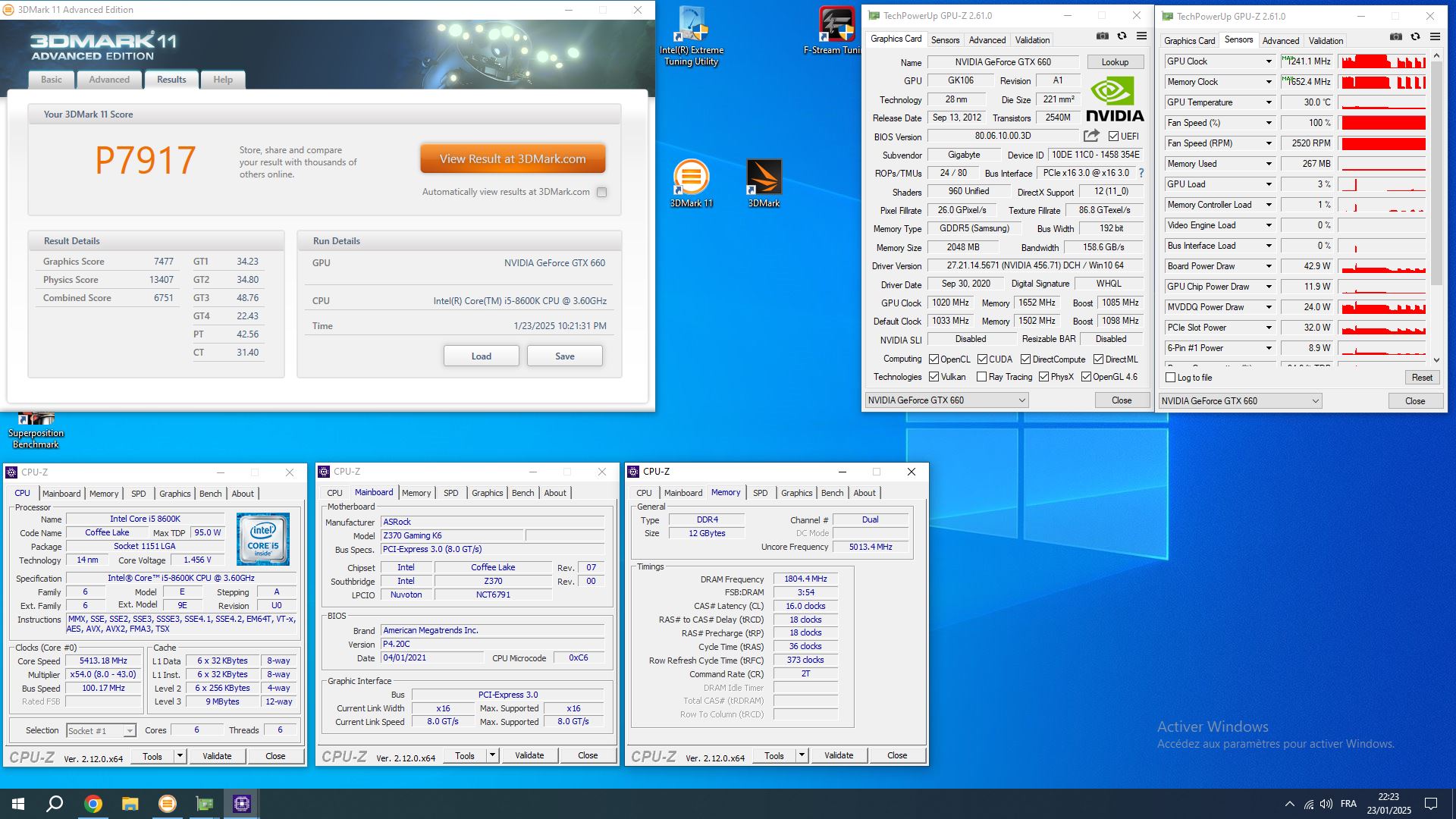Toggle automatically view results at 3DMark.com
1456x819 pixels.
601,192
